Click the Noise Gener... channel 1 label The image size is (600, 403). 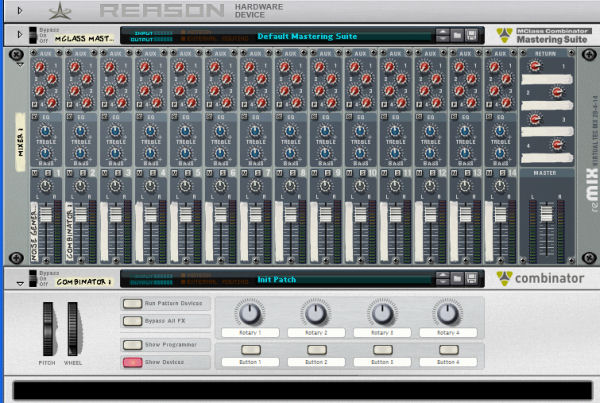point(34,232)
